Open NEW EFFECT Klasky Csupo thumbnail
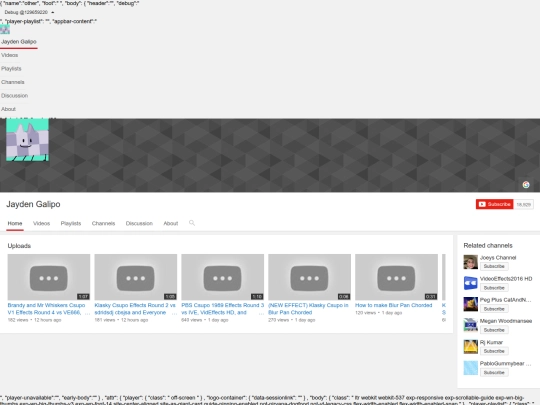The image size is (540, 405). 309,277
